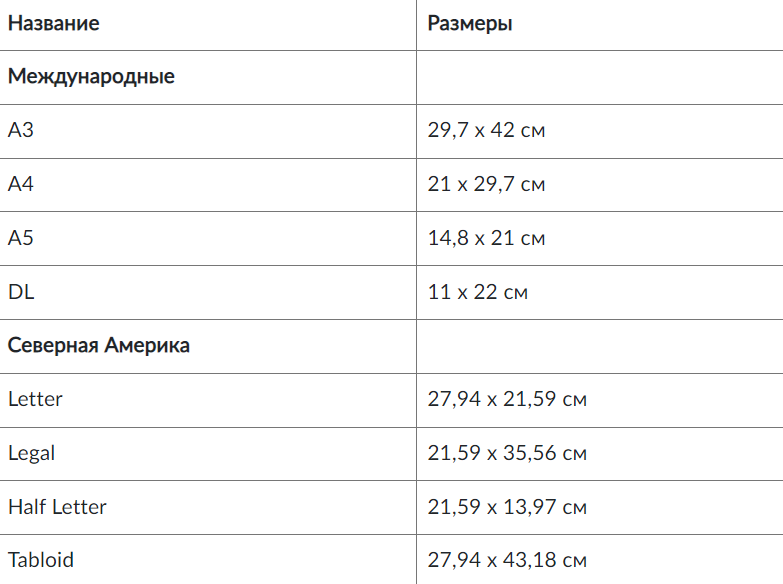
Task: Click the Half Letter row name
Action: click(x=57, y=507)
